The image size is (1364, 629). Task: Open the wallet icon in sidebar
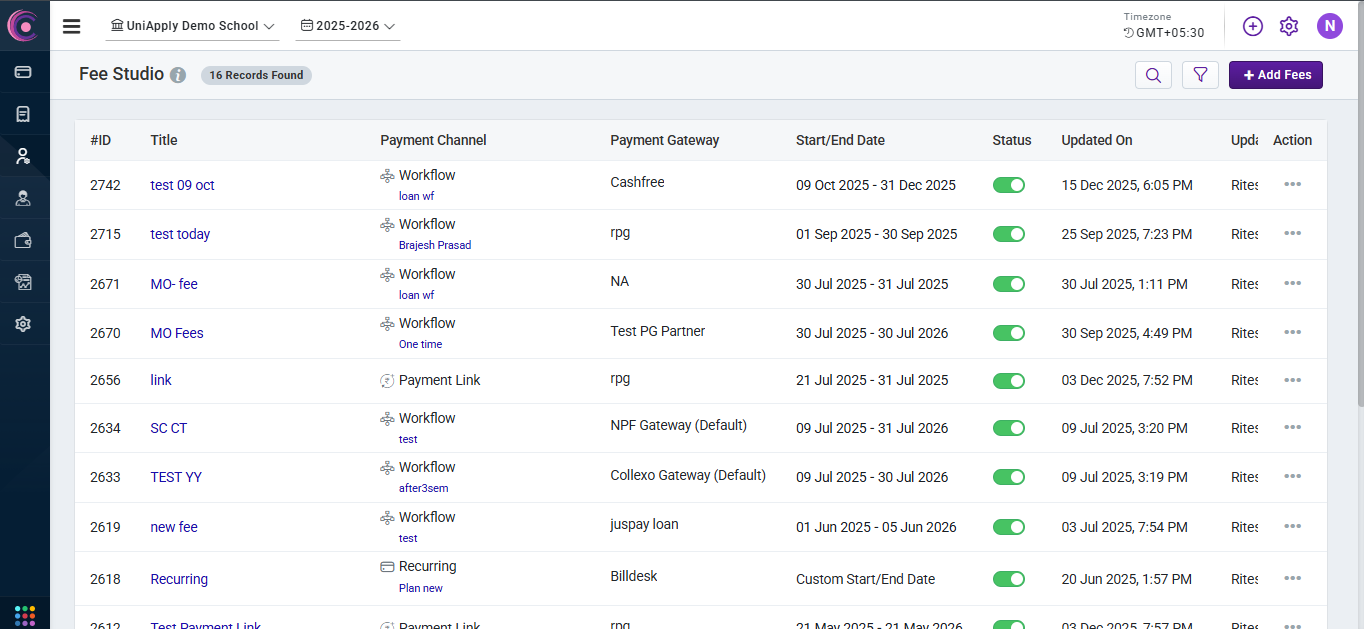[24, 240]
